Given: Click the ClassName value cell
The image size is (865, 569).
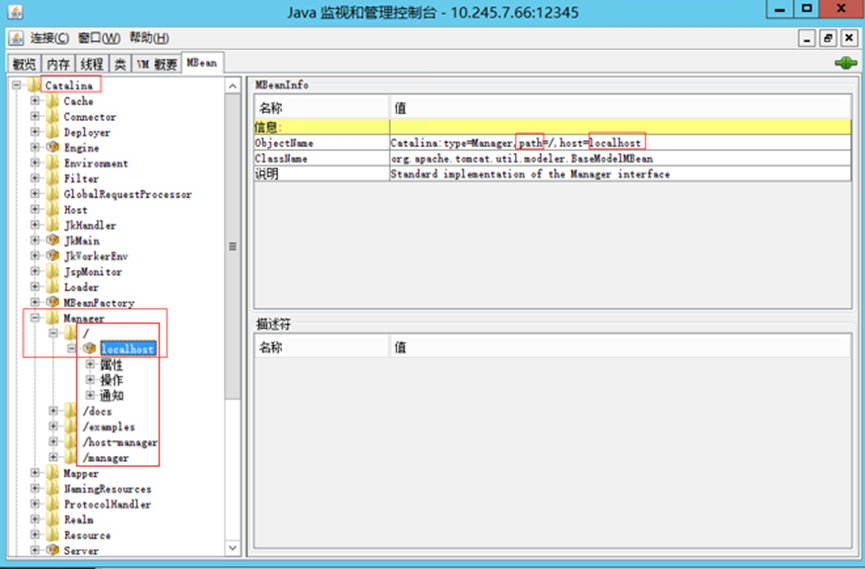Looking at the screenshot, I should pos(620,158).
